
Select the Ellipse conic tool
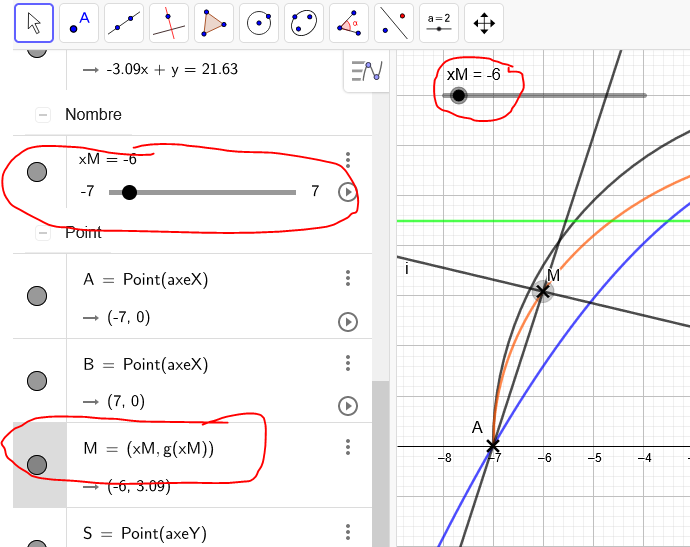pyautogui.click(x=304, y=23)
